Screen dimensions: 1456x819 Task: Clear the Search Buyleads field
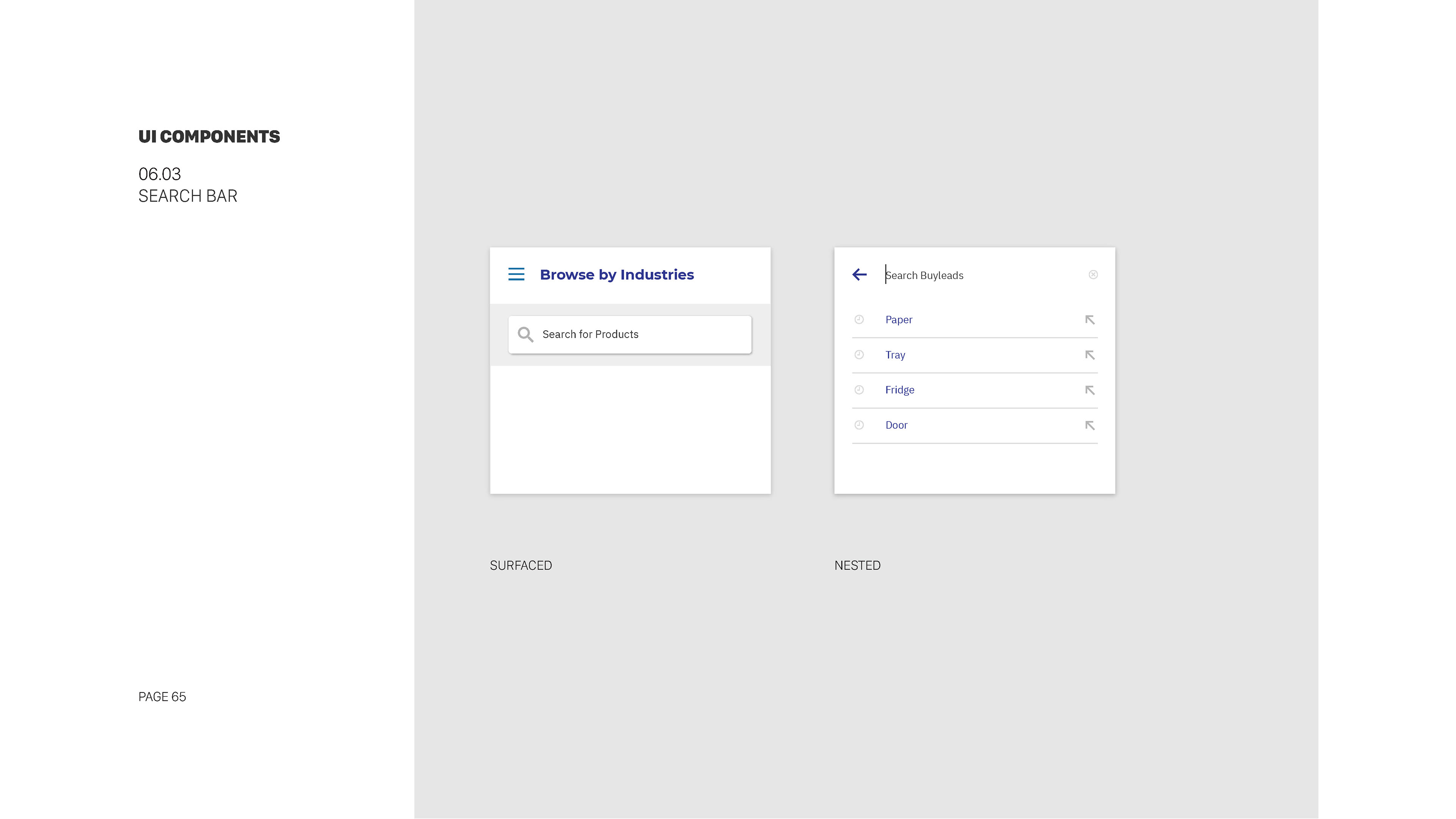coord(1092,275)
